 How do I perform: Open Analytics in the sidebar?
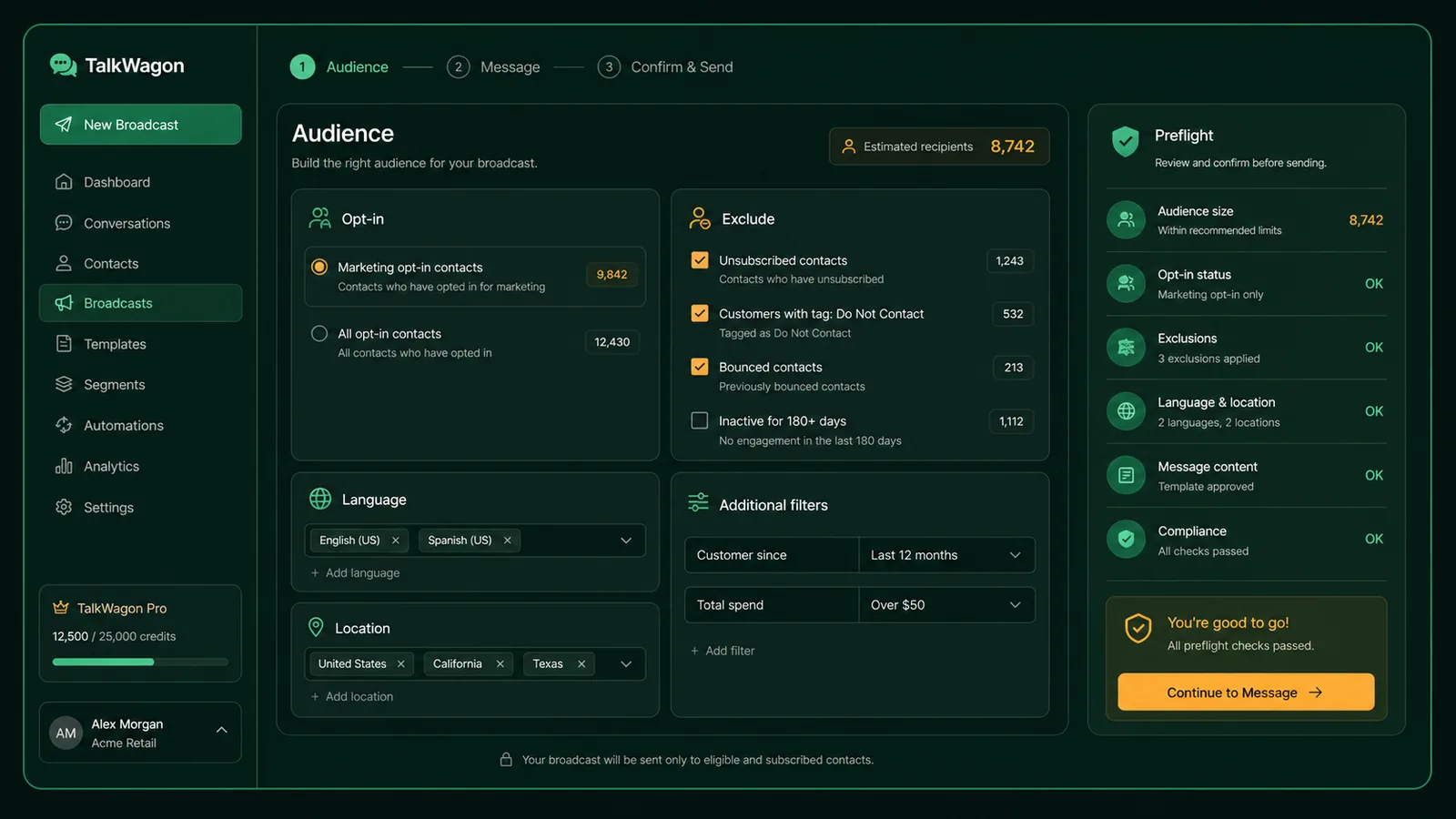pyautogui.click(x=140, y=466)
